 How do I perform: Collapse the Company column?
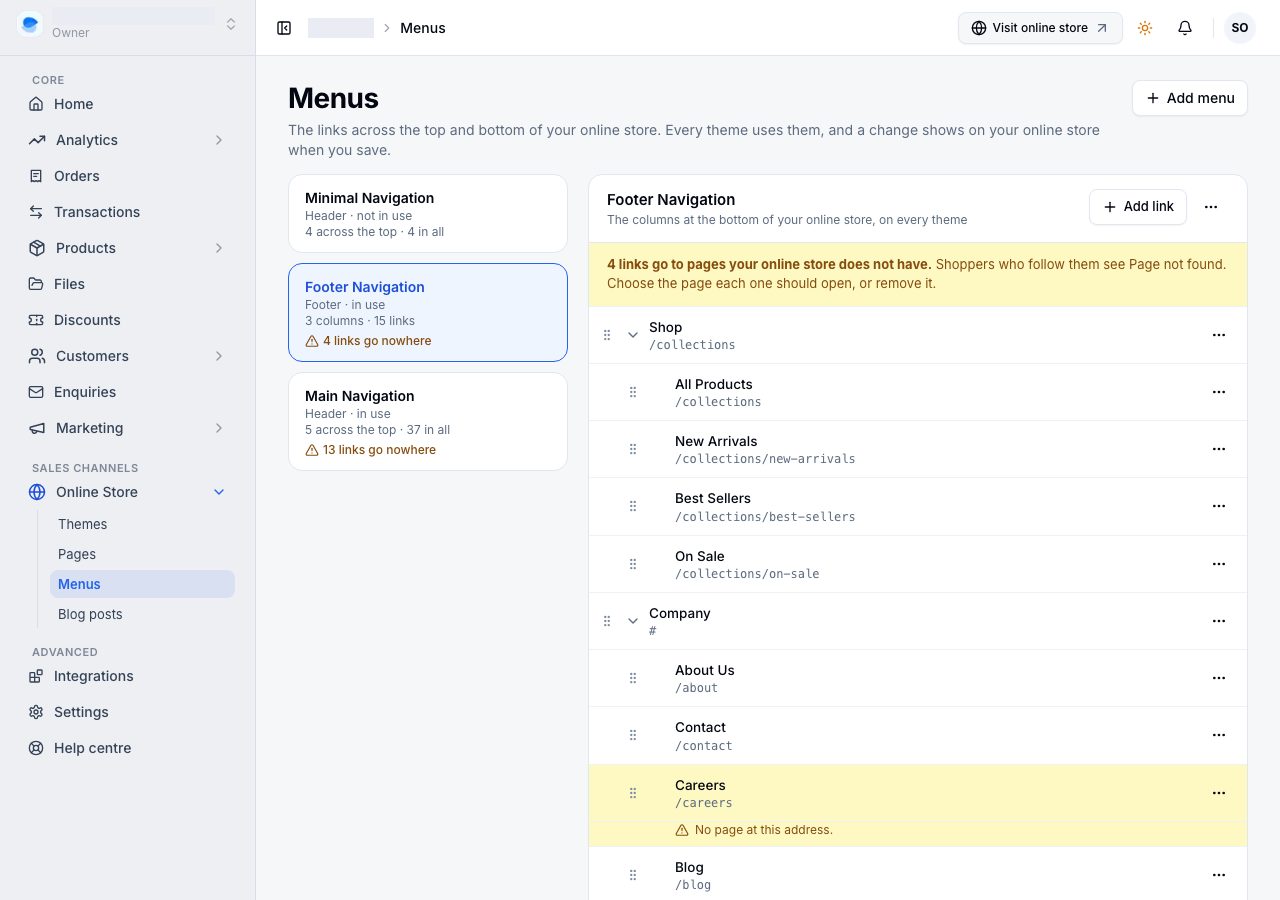coord(633,621)
